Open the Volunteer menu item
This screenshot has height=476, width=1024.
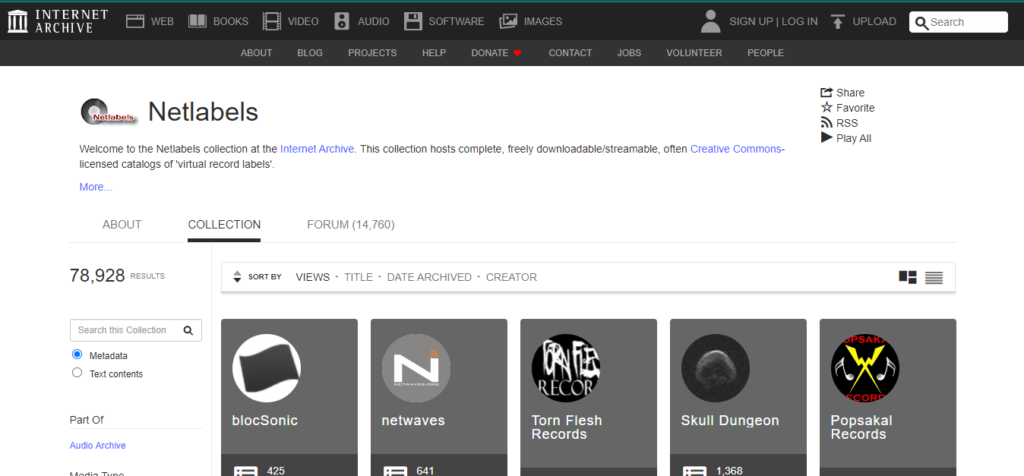(694, 53)
